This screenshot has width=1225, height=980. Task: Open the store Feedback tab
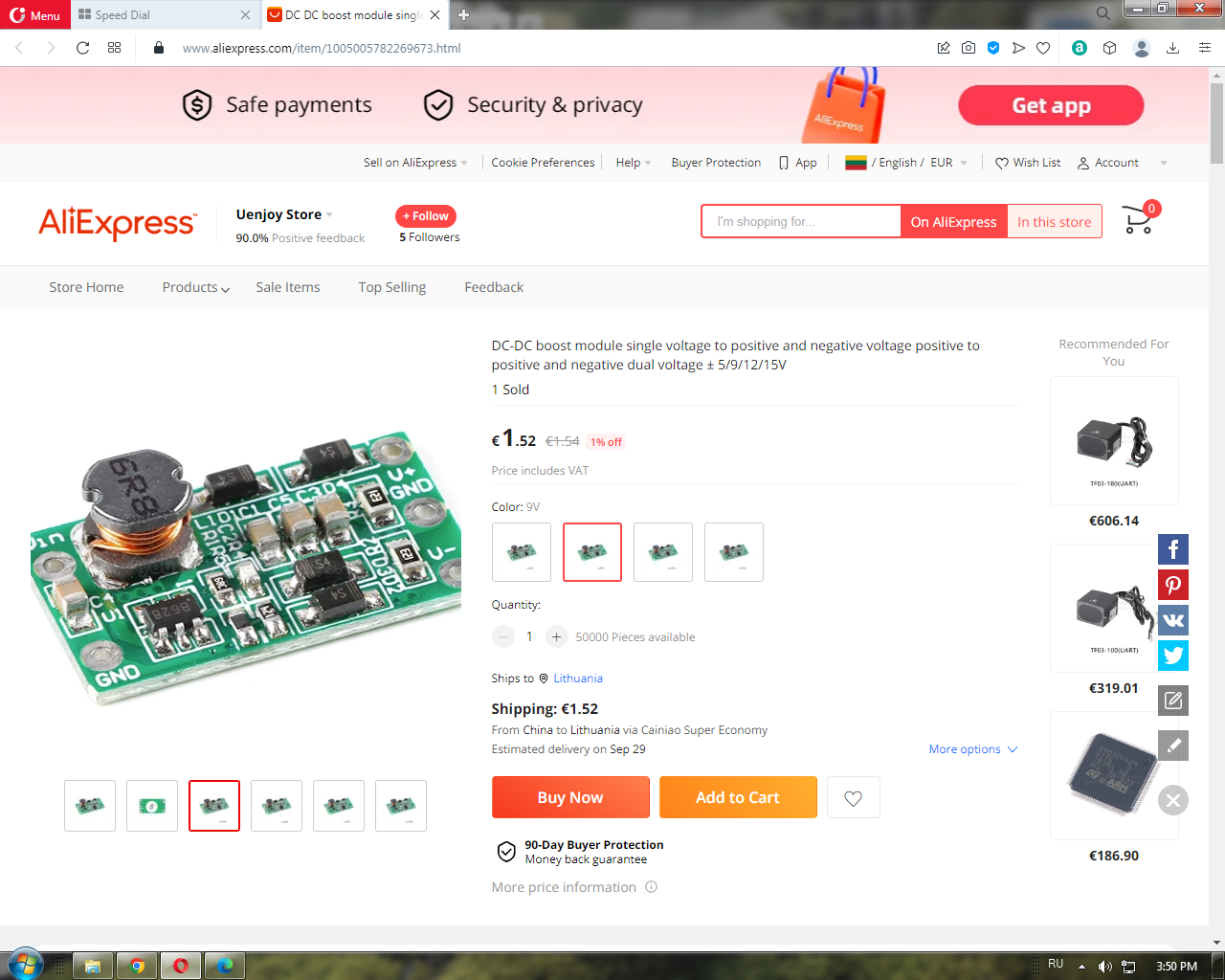494,287
